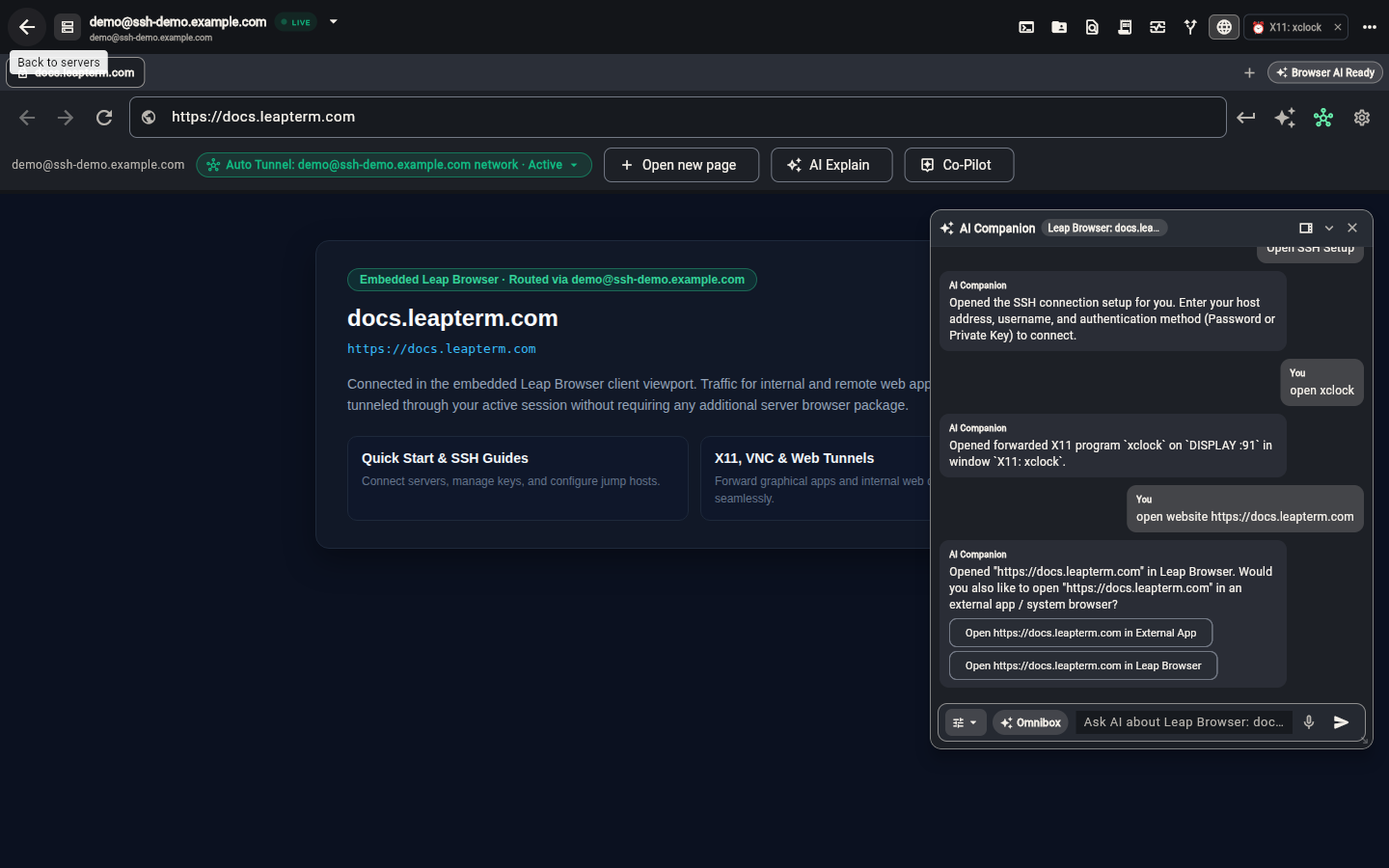Close the X11: xclock tab
Viewport: 1389px width, 868px height.
[x=1338, y=27]
